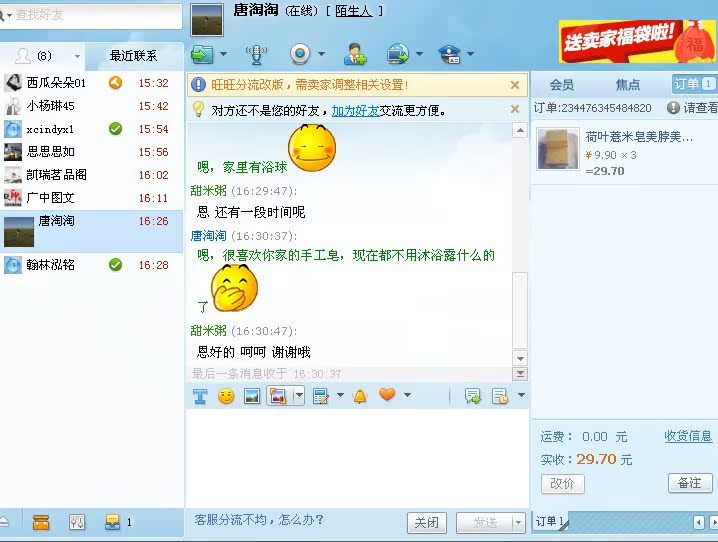The width and height of the screenshot is (718, 542).
Task: Click the voice chat microphone icon
Action: click(256, 54)
